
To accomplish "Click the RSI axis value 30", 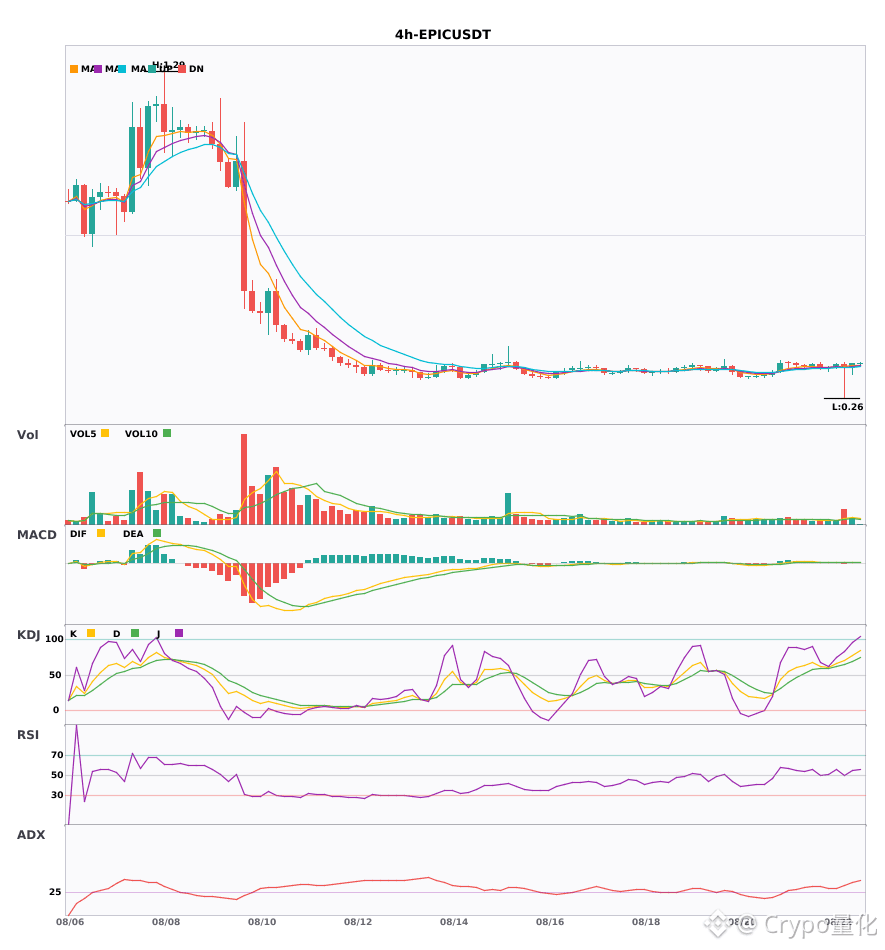I will click(58, 795).
